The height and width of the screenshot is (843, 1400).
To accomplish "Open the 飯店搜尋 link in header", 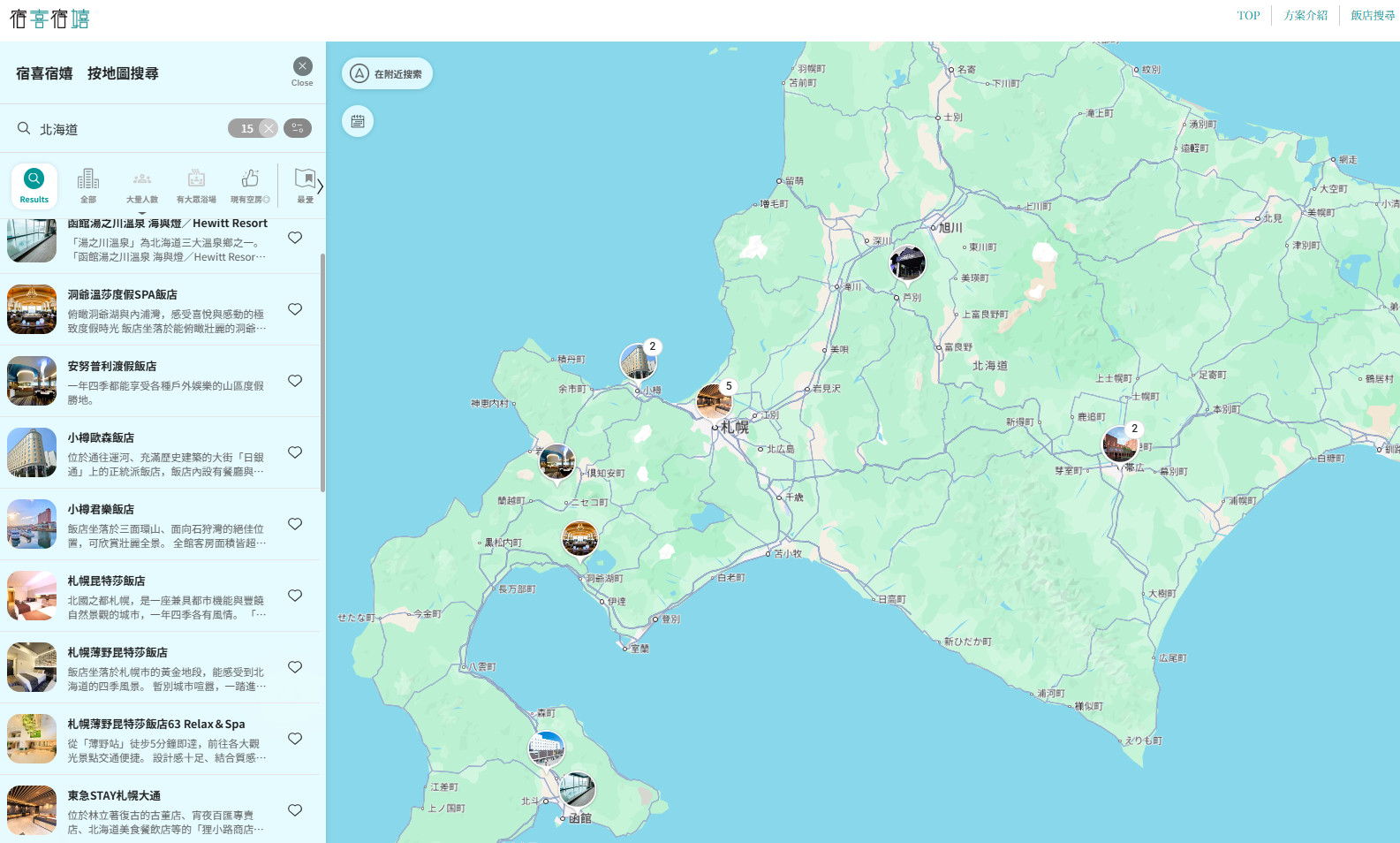I will (1373, 15).
